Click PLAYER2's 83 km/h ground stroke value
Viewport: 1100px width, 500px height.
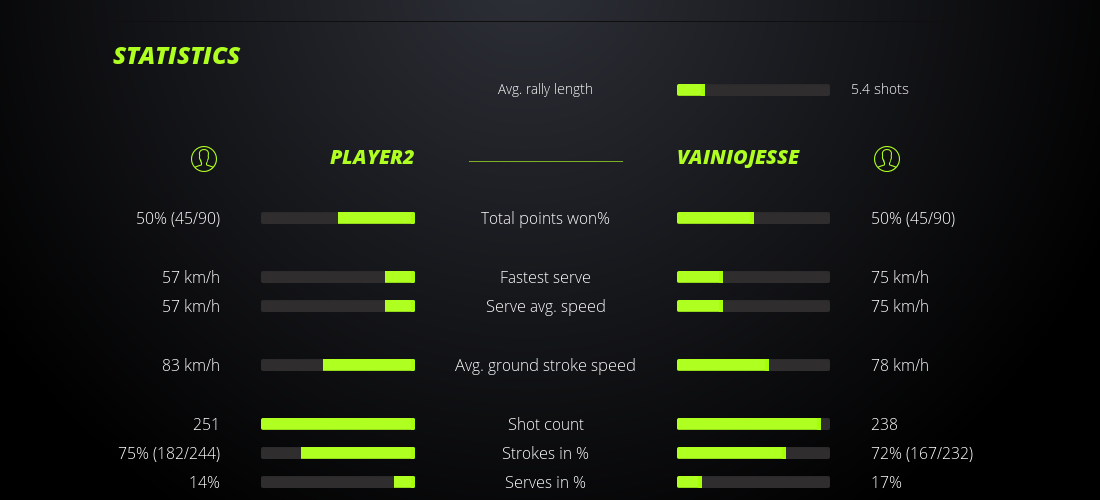click(191, 365)
